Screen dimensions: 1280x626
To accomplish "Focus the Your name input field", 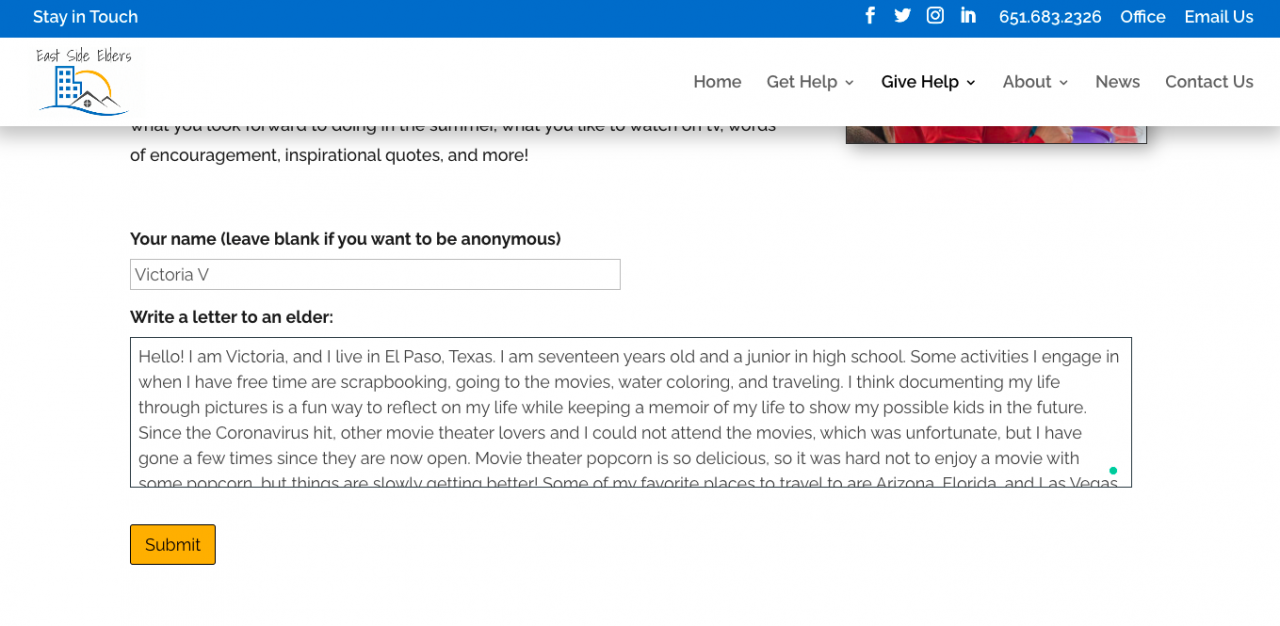I will pos(375,275).
